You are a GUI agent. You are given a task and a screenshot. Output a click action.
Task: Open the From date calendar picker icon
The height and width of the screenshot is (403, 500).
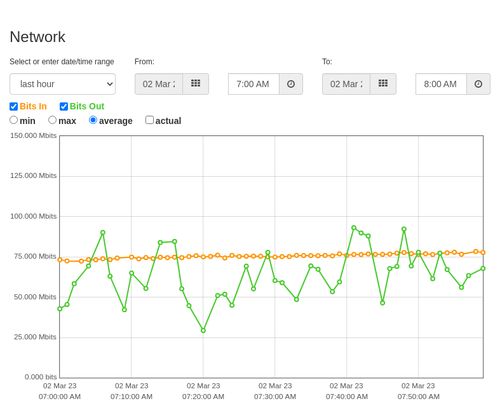(196, 84)
